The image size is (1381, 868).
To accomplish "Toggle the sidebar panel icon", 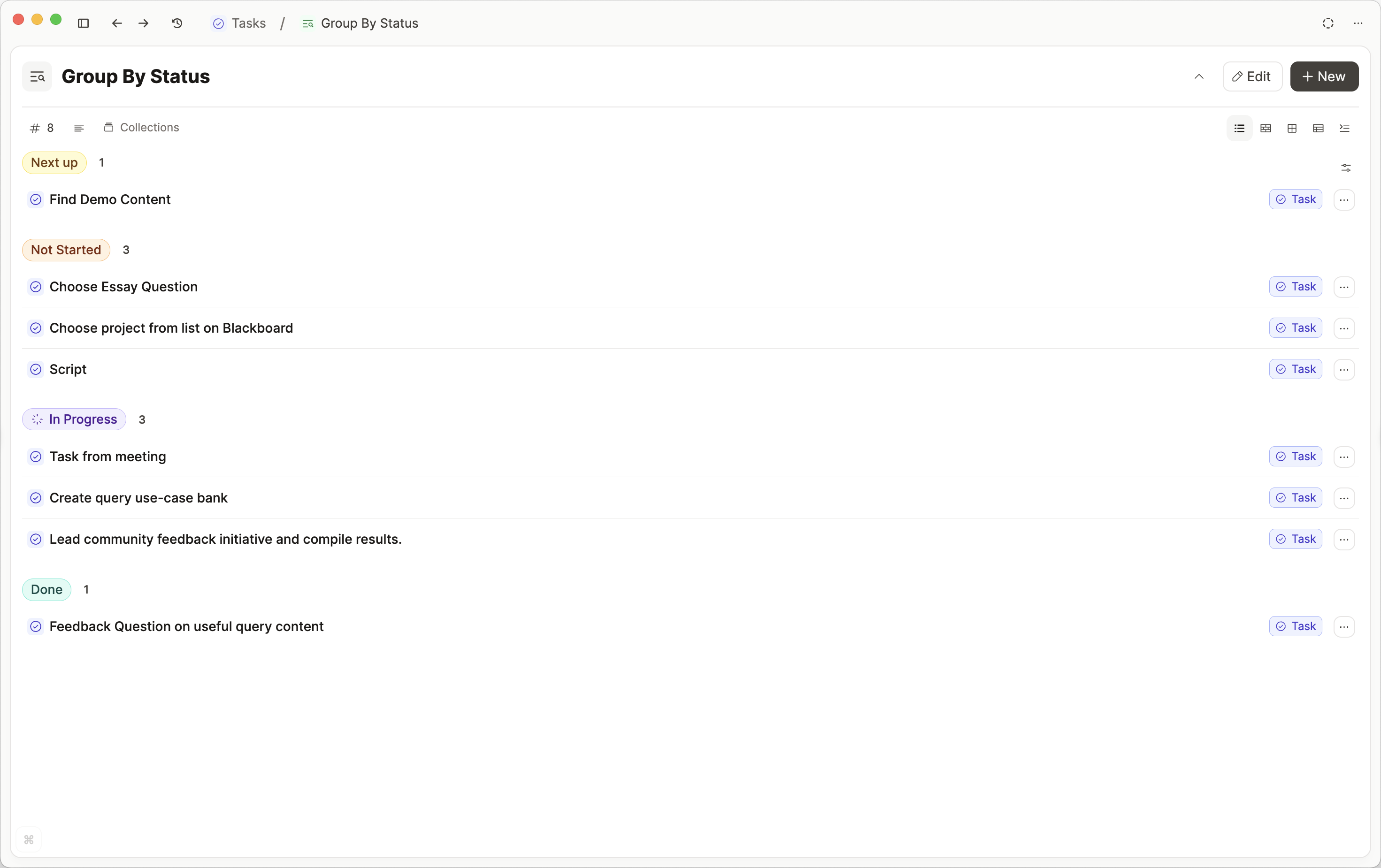I will [x=83, y=23].
